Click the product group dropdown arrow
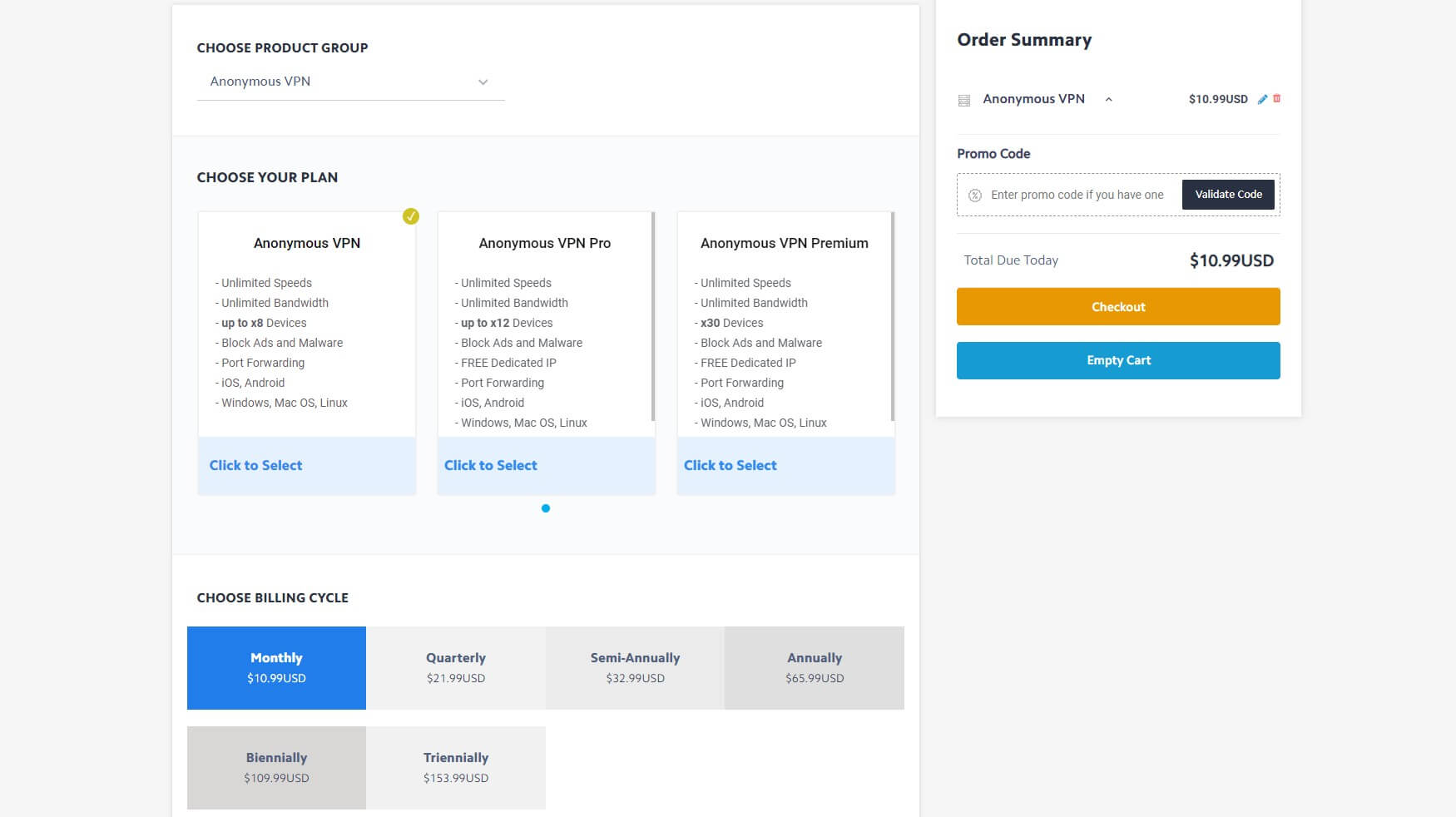Screen dimensions: 1456x817 [483, 82]
